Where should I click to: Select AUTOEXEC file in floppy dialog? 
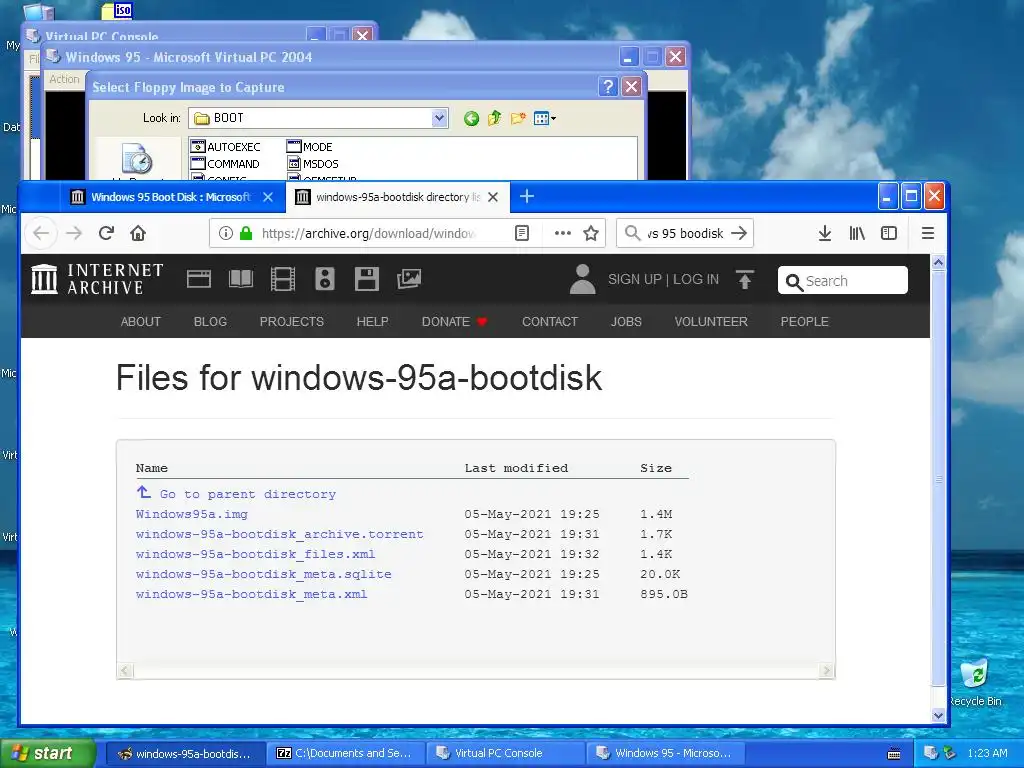click(x=225, y=146)
